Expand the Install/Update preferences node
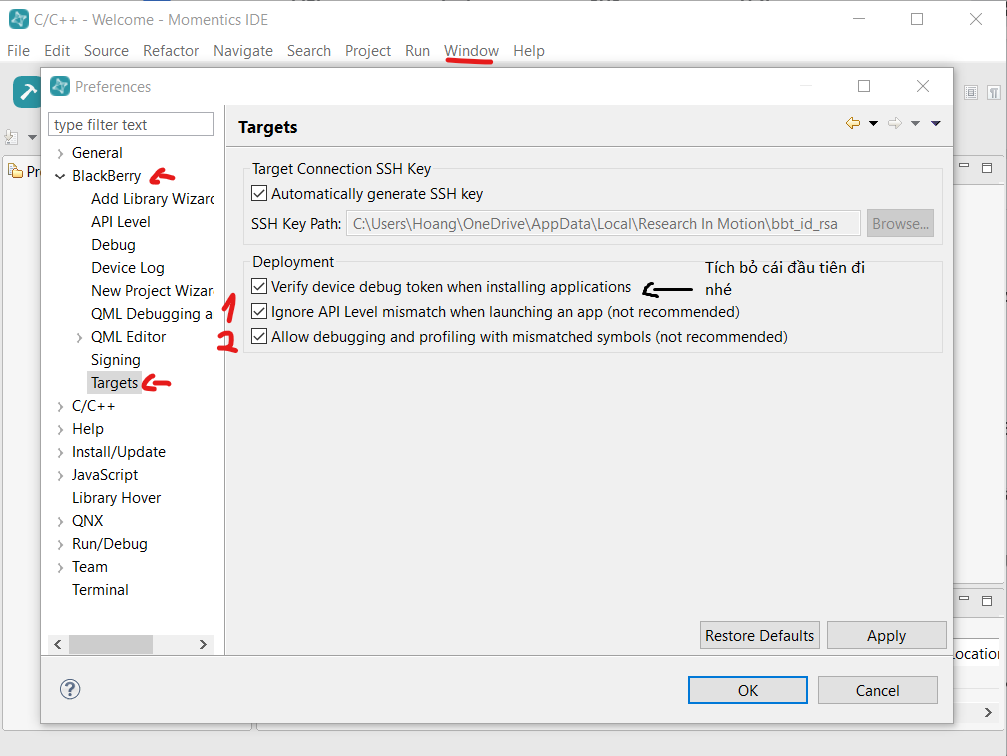This screenshot has width=1007, height=756. [60, 453]
